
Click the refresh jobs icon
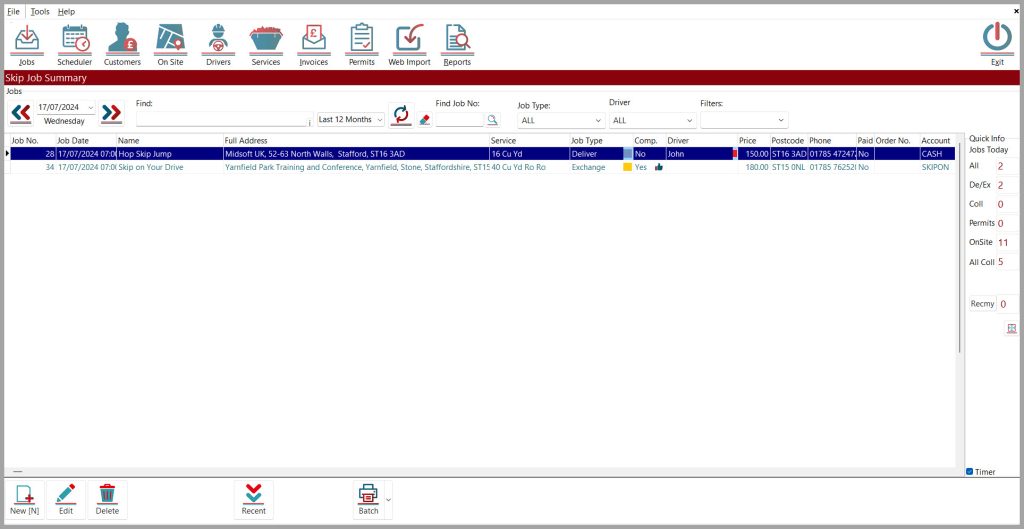pos(401,115)
